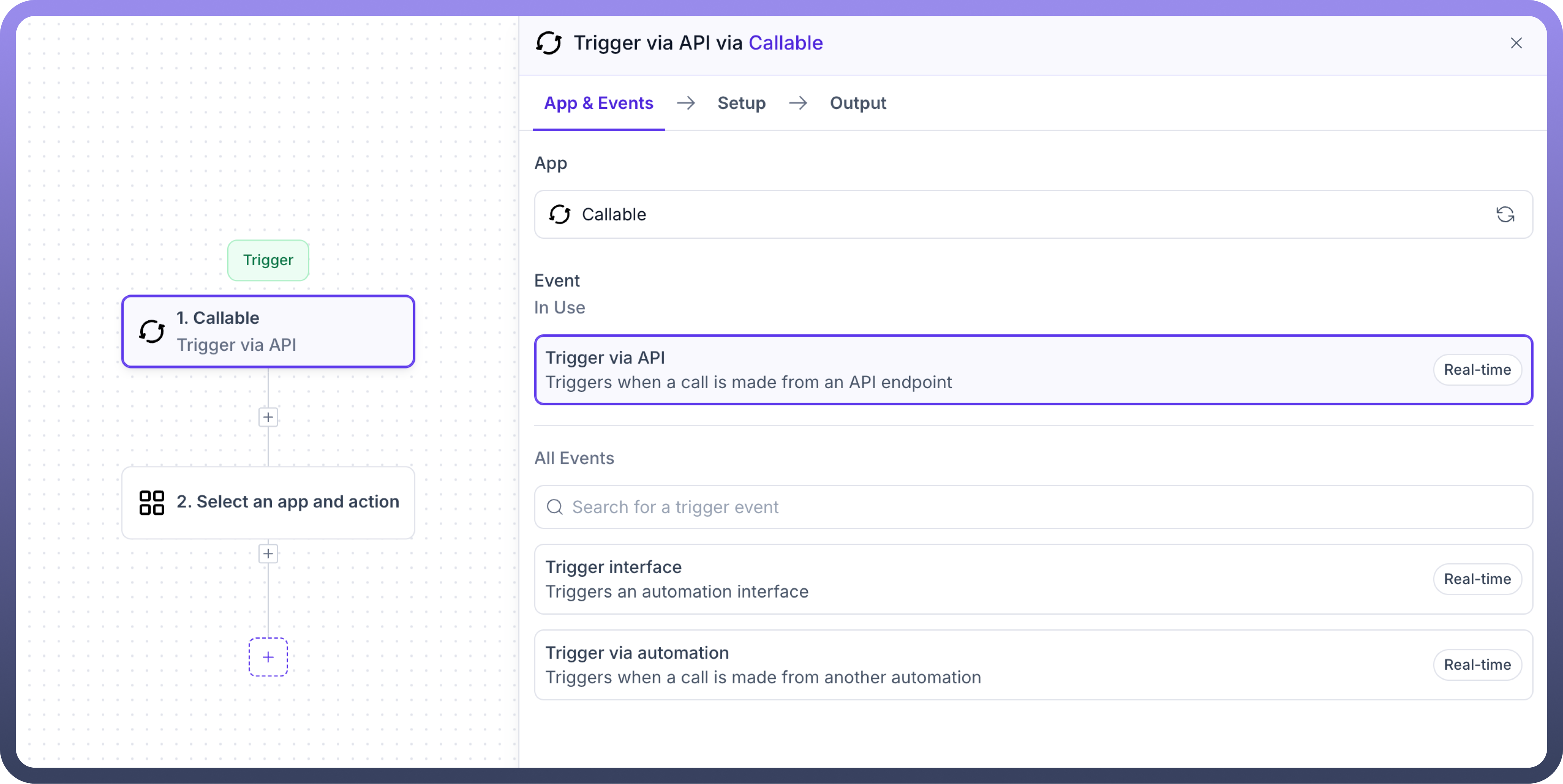Screen dimensions: 1563x784
Task: Open the Output tab
Action: tap(857, 103)
